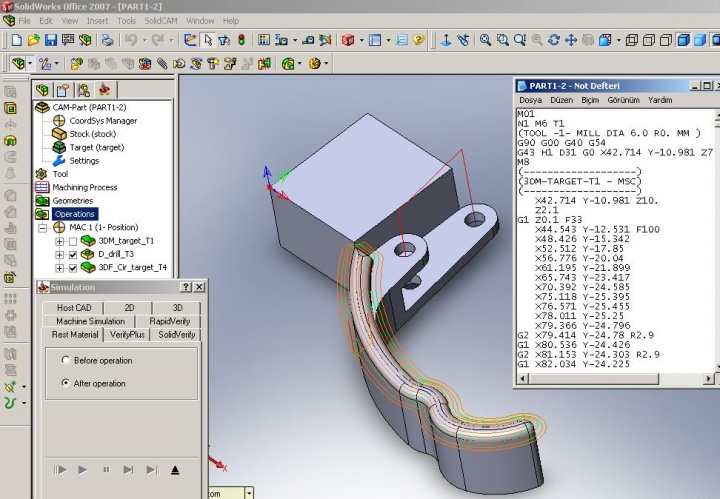Screen dimensions: 720x499
Task: Open the Biçim menu in Notepad
Action: pyautogui.click(x=589, y=100)
